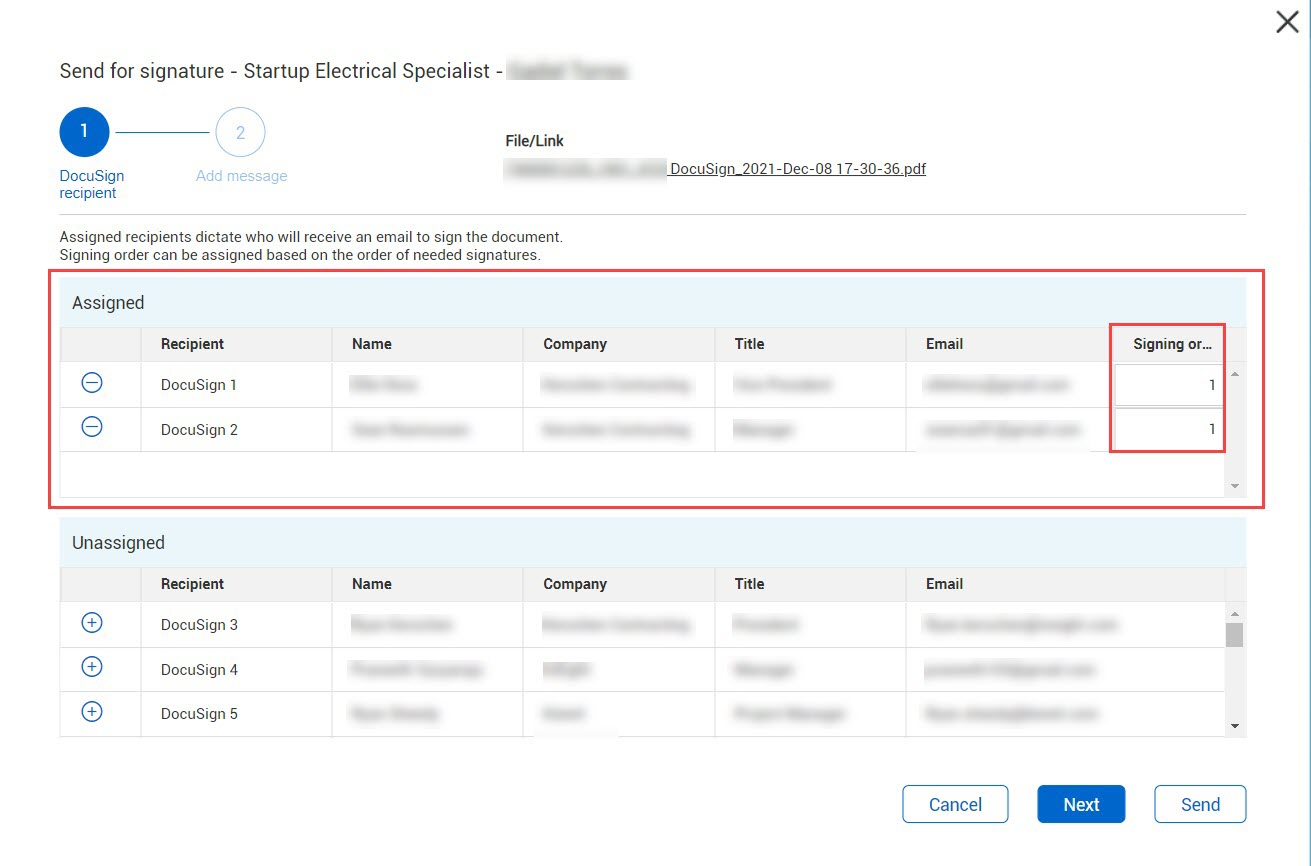
Task: Click the Assigned table Title header
Action: (811, 344)
